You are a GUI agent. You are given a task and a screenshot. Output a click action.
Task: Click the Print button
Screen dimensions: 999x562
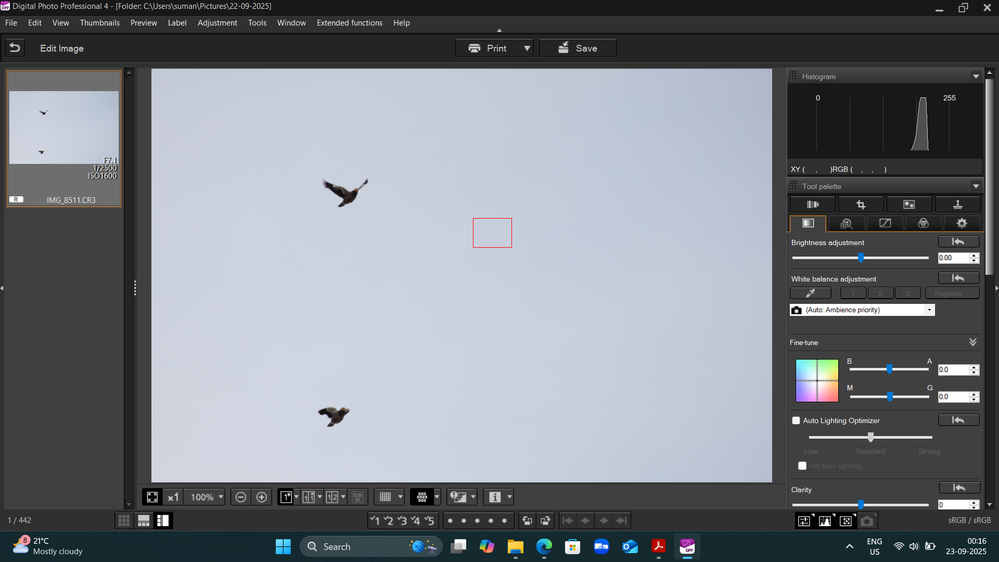[488, 48]
